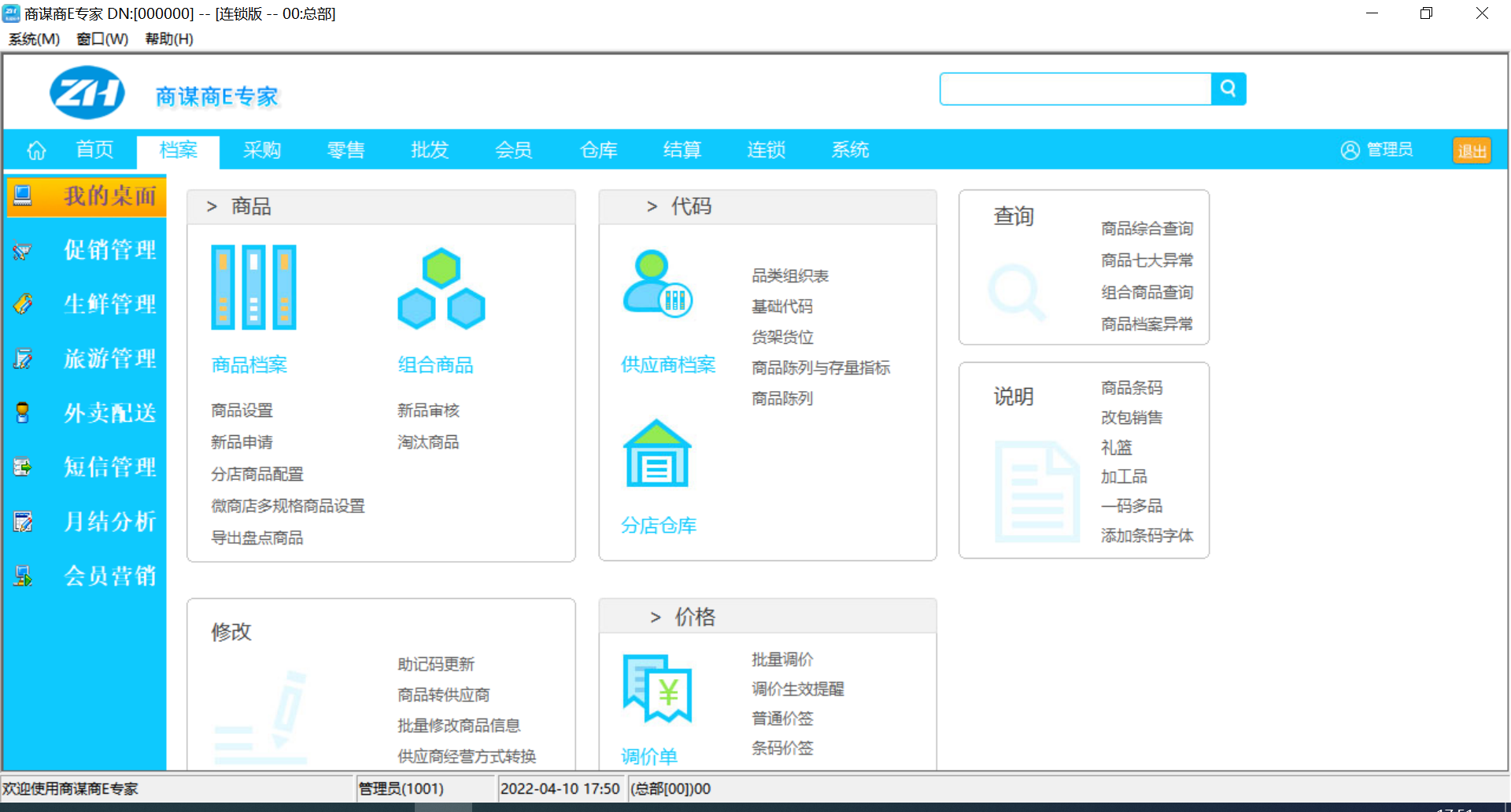Expand the 商品 panel chevron
The height and width of the screenshot is (812, 1511).
point(212,207)
